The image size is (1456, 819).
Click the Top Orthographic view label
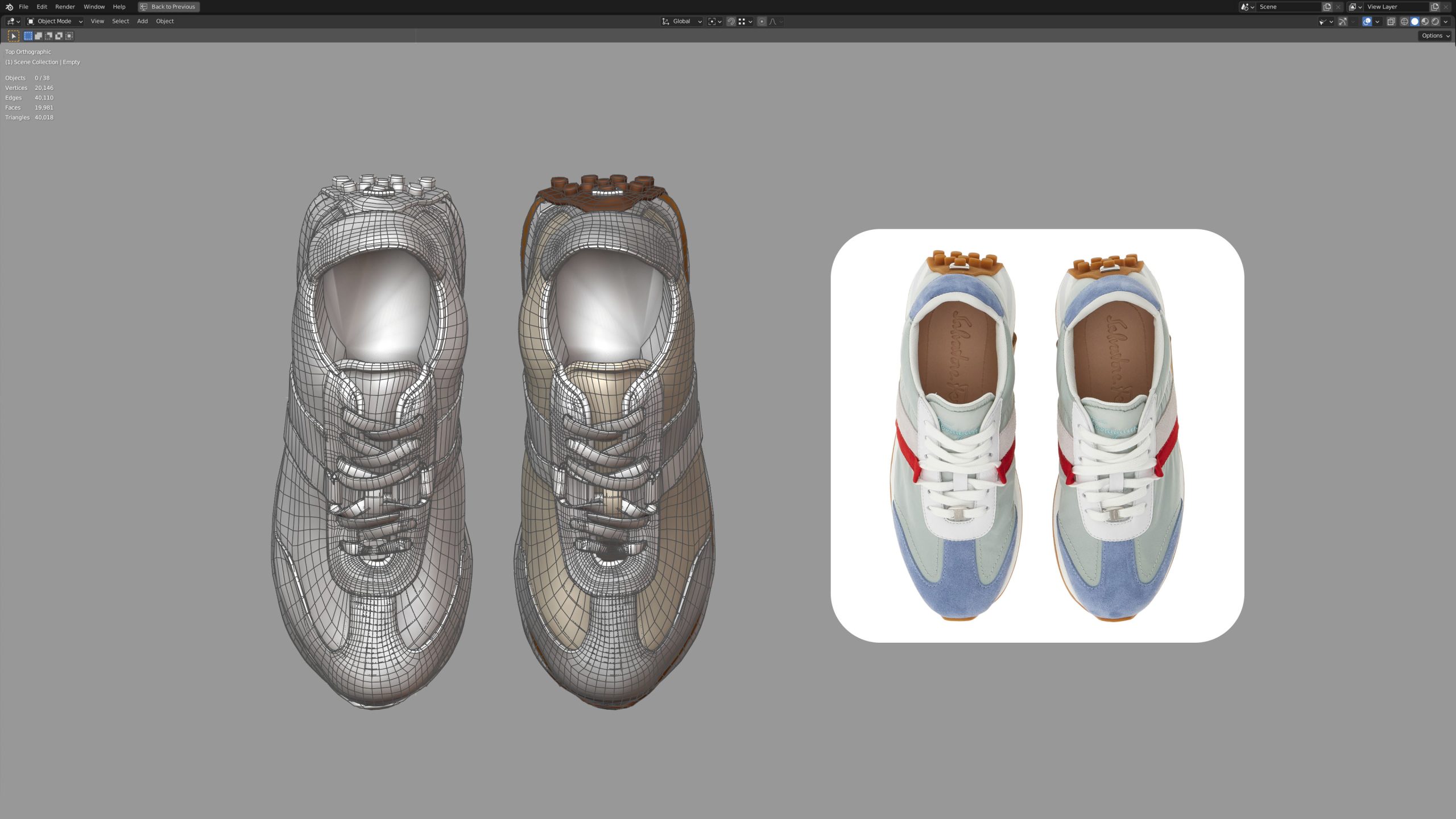click(28, 52)
